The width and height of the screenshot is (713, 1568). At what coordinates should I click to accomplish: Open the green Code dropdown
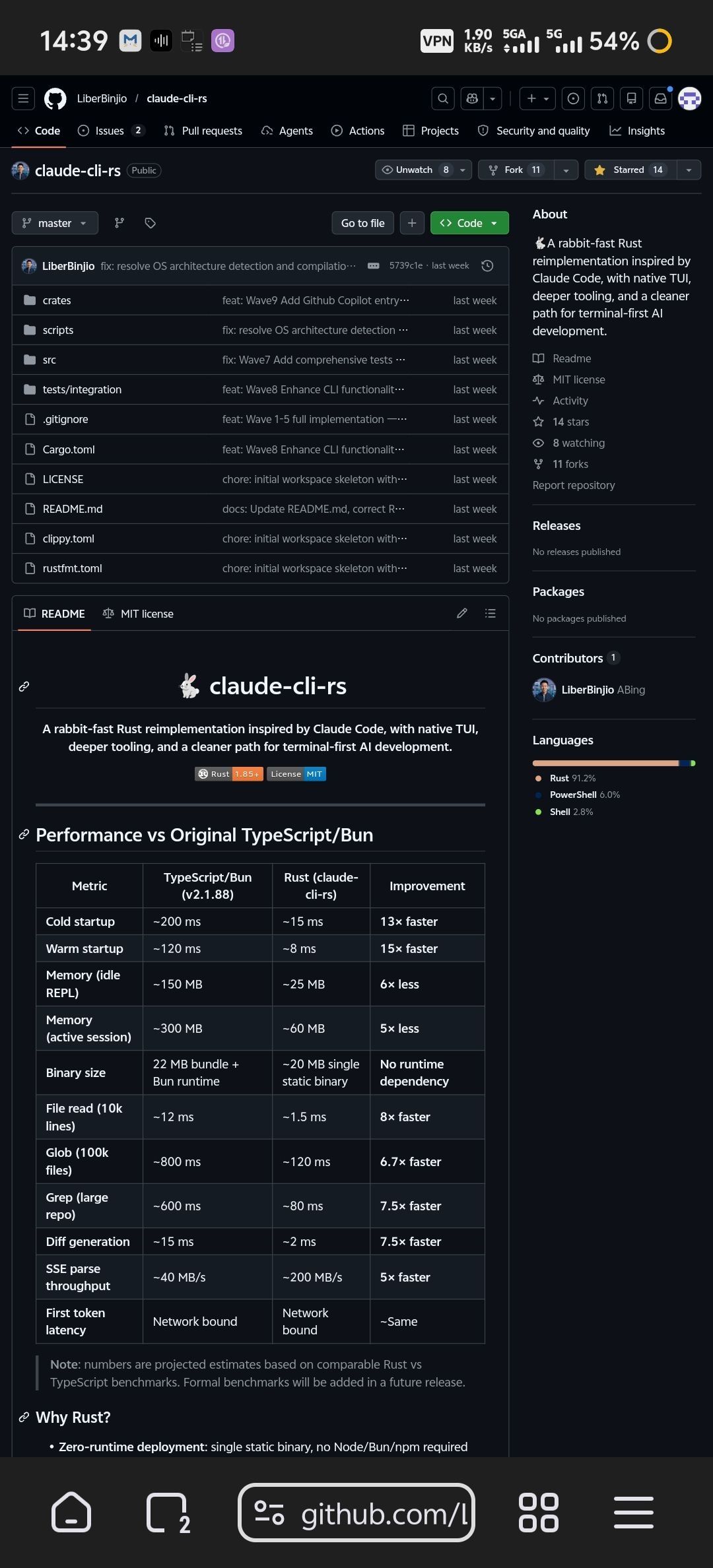(x=469, y=223)
